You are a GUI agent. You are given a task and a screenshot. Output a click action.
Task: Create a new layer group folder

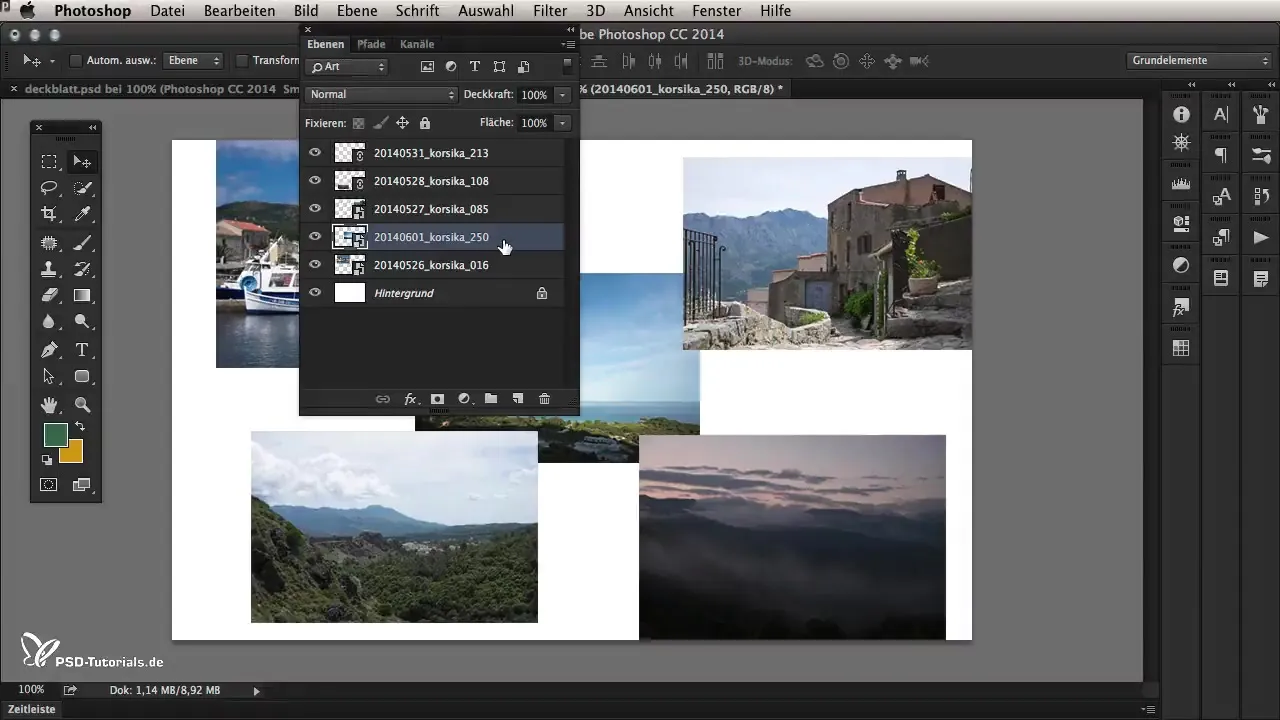coord(491,399)
